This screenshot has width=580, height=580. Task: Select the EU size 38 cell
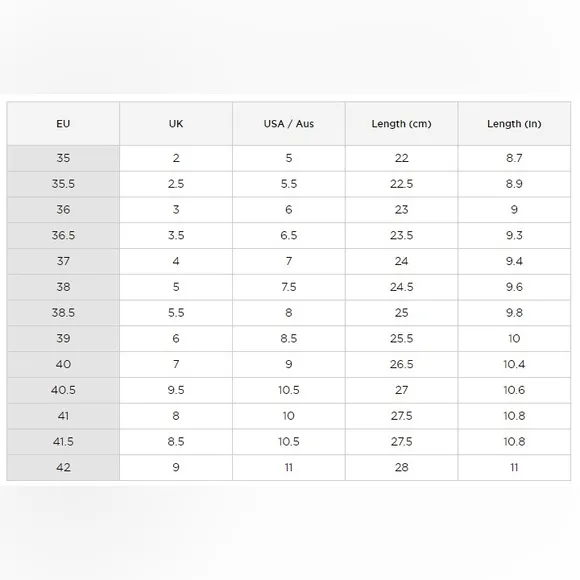pyautogui.click(x=63, y=287)
